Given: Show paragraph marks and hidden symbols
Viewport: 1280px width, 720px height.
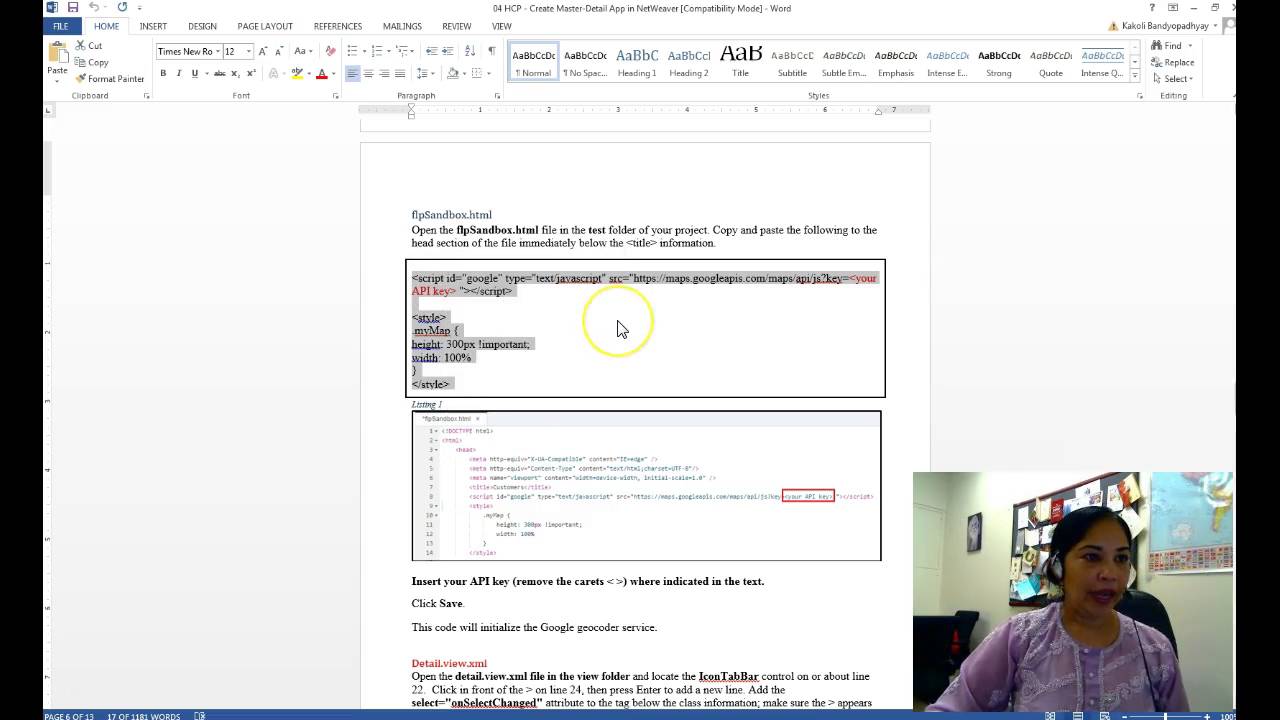Looking at the screenshot, I should coord(491,51).
